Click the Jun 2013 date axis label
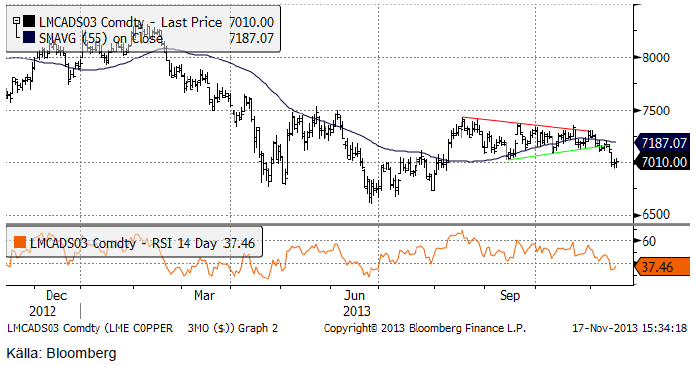This screenshot has height=365, width=696. [x=356, y=303]
